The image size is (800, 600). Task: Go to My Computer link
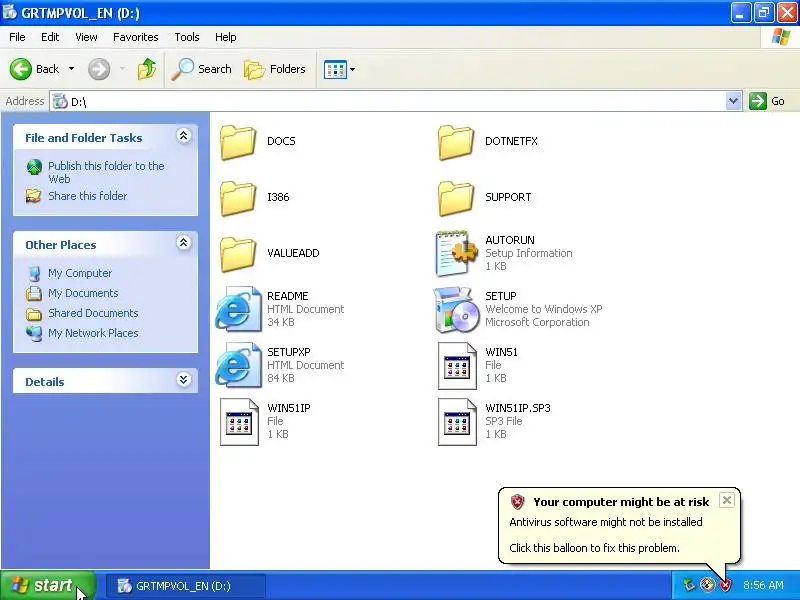tap(80, 273)
